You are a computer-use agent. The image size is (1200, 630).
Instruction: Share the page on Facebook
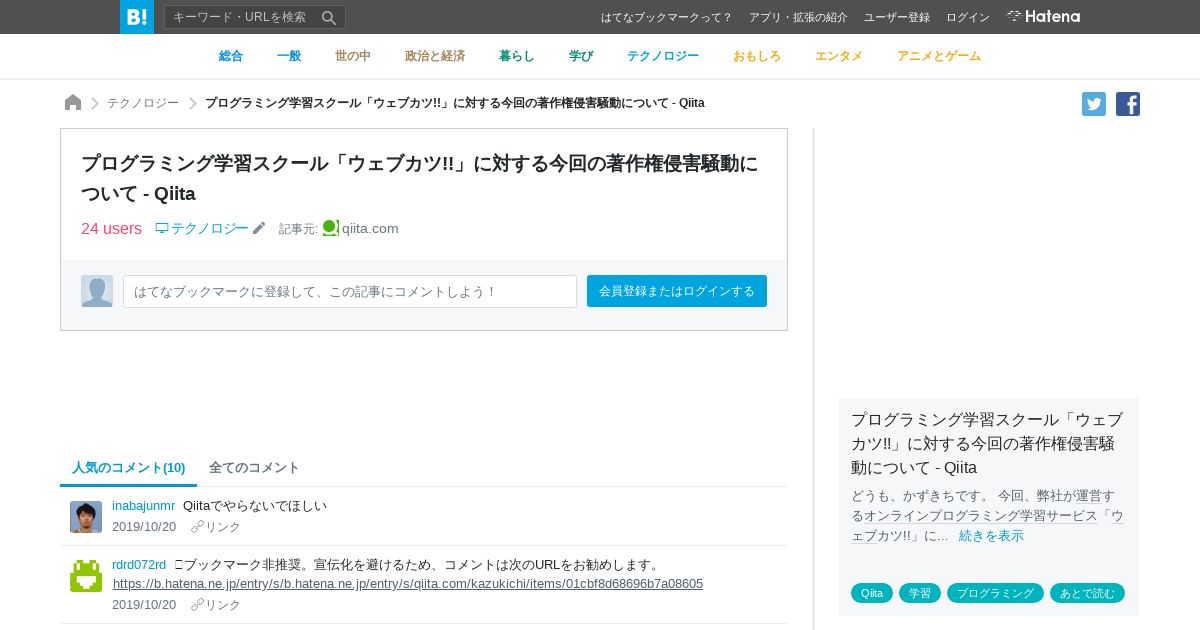pyautogui.click(x=1128, y=104)
